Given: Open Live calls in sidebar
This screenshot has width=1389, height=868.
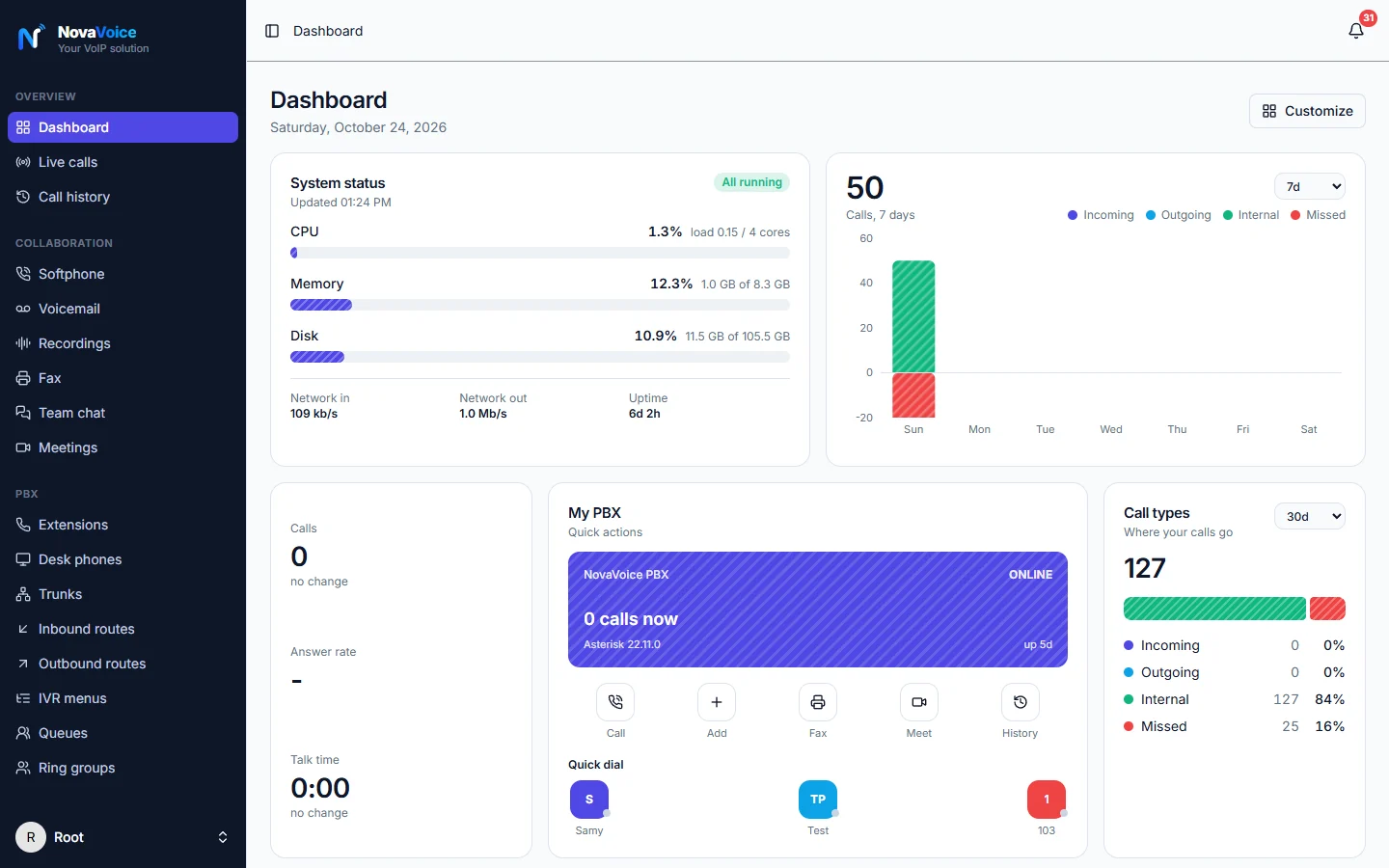Looking at the screenshot, I should (x=123, y=162).
